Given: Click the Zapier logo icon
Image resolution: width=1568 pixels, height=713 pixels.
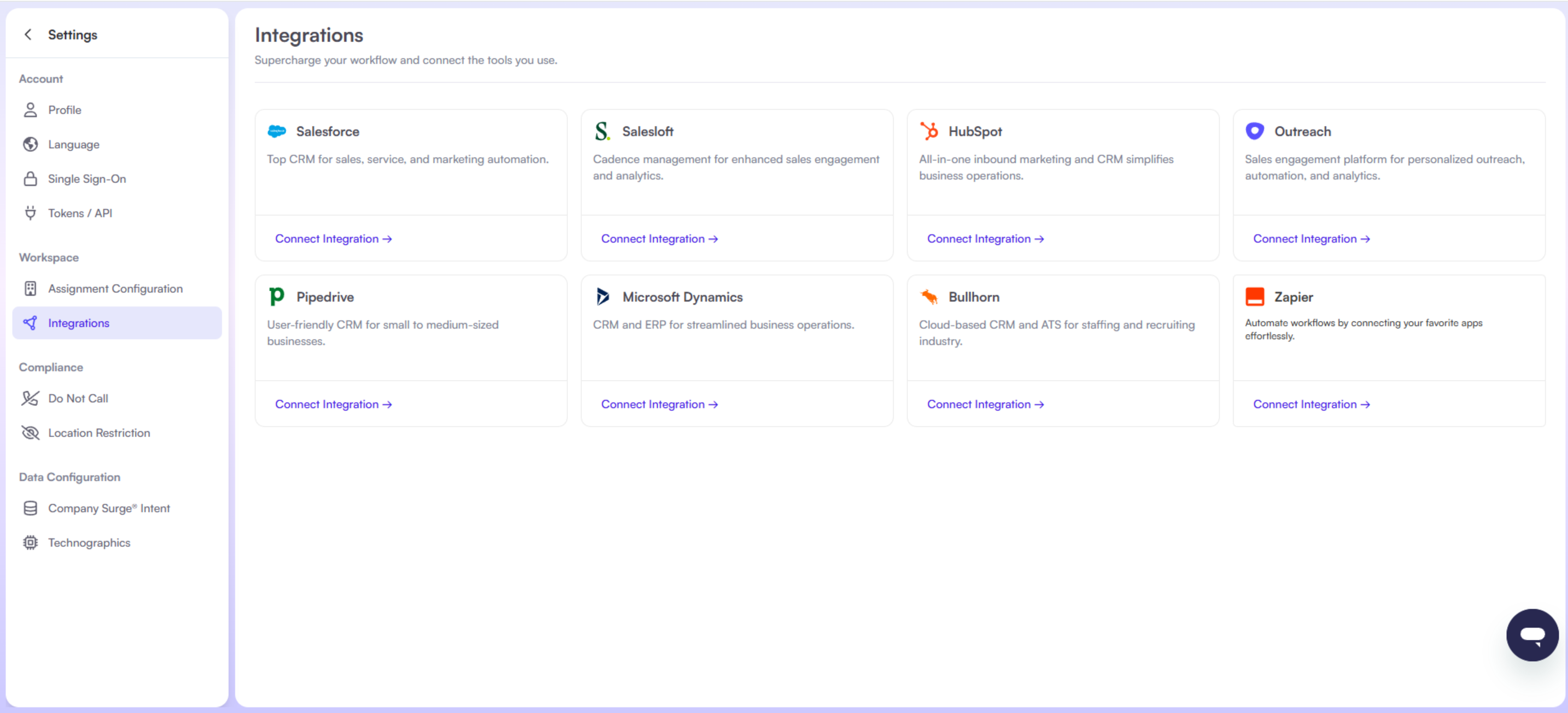Looking at the screenshot, I should [x=1255, y=297].
